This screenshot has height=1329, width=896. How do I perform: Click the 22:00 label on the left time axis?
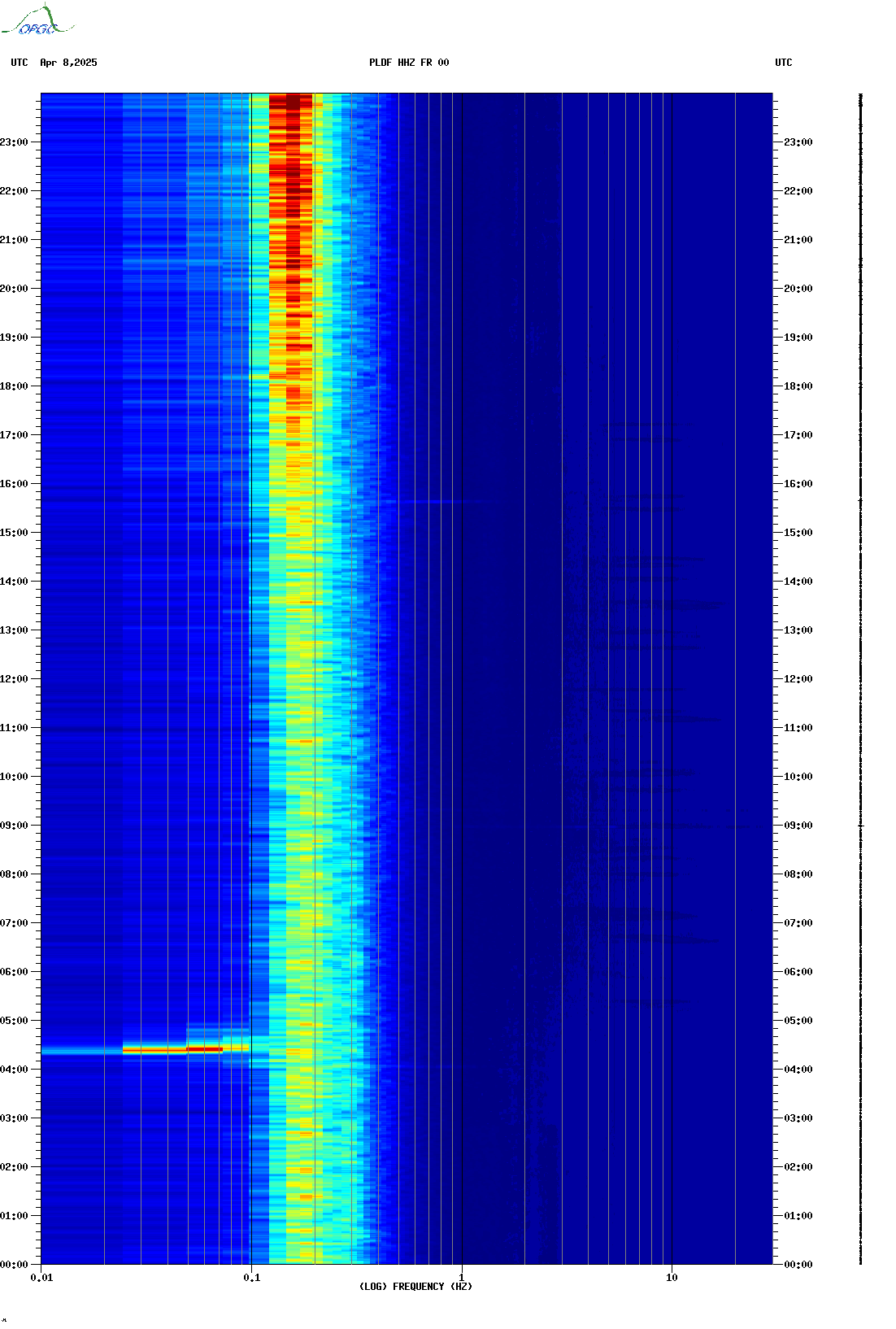pos(15,191)
